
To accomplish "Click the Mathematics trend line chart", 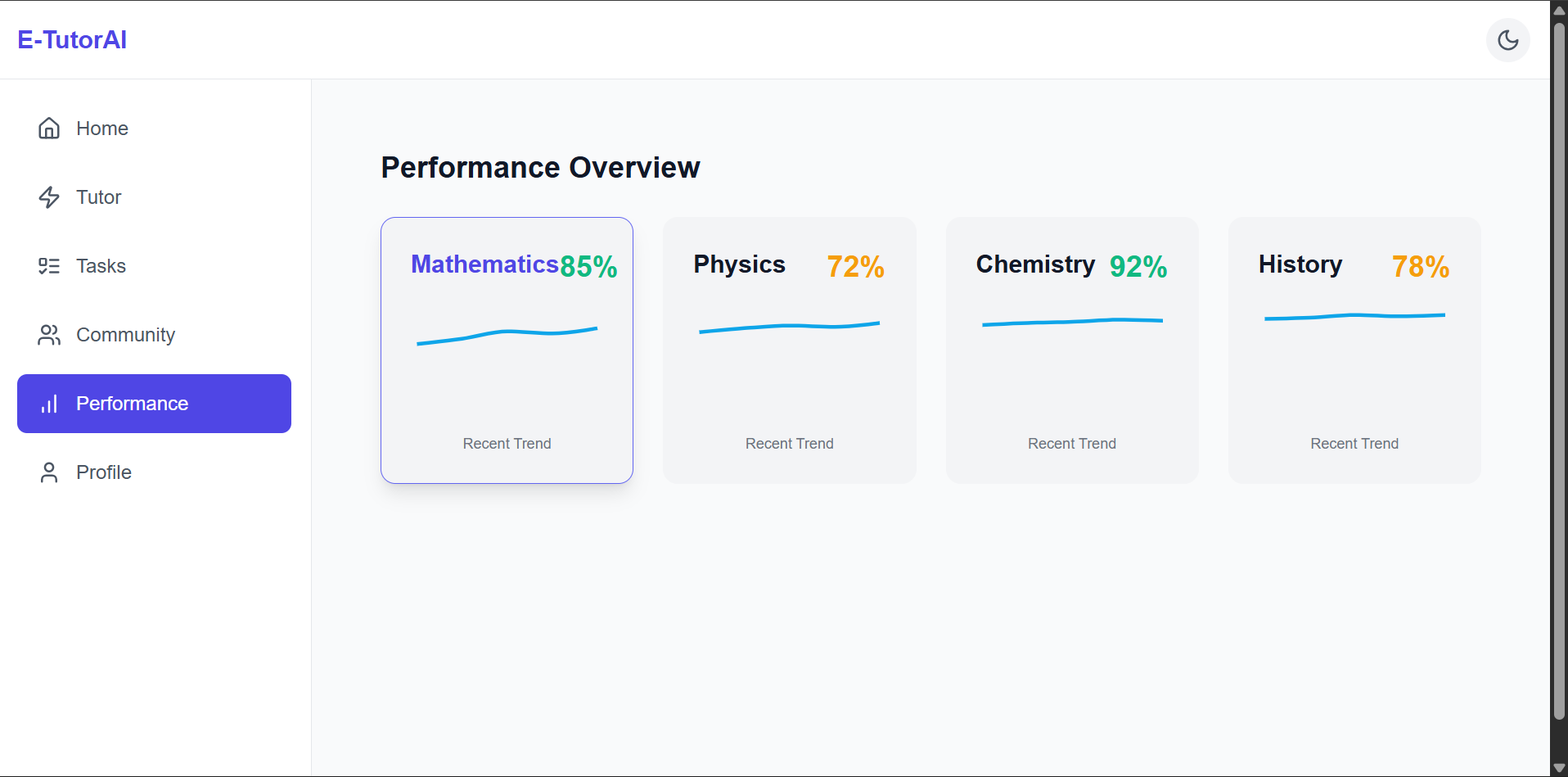I will (507, 334).
